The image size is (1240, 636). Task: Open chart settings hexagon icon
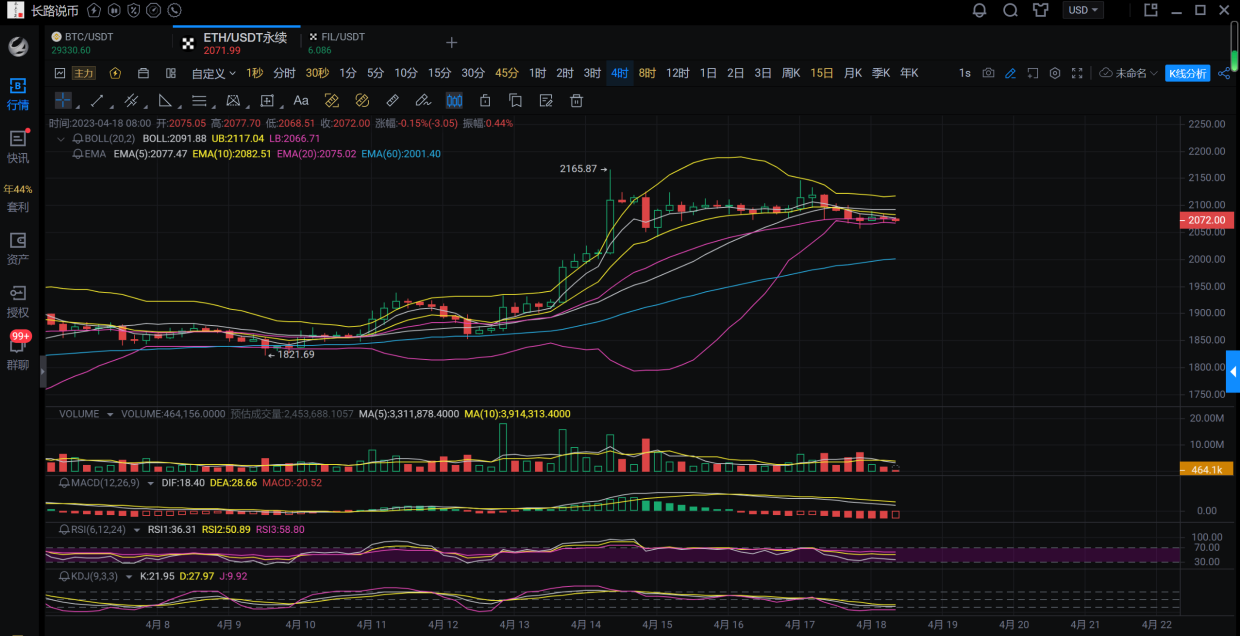point(1055,73)
